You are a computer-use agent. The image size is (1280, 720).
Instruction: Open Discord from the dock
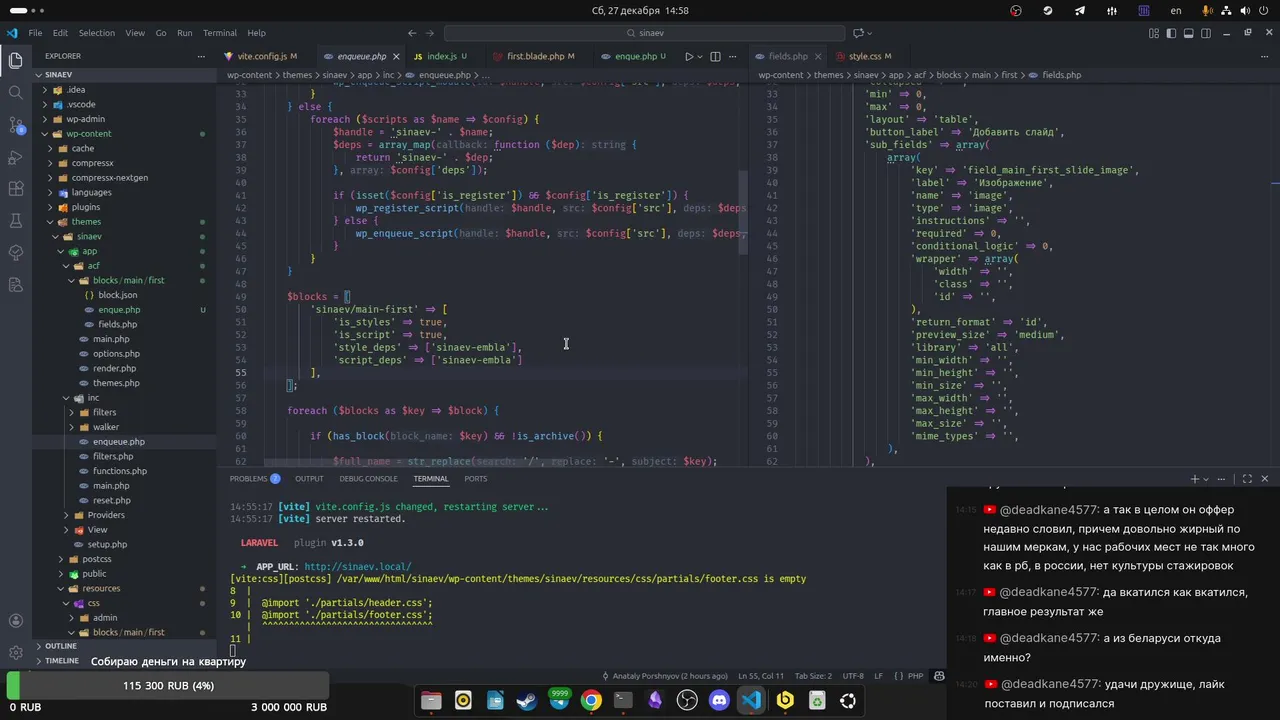(719, 700)
